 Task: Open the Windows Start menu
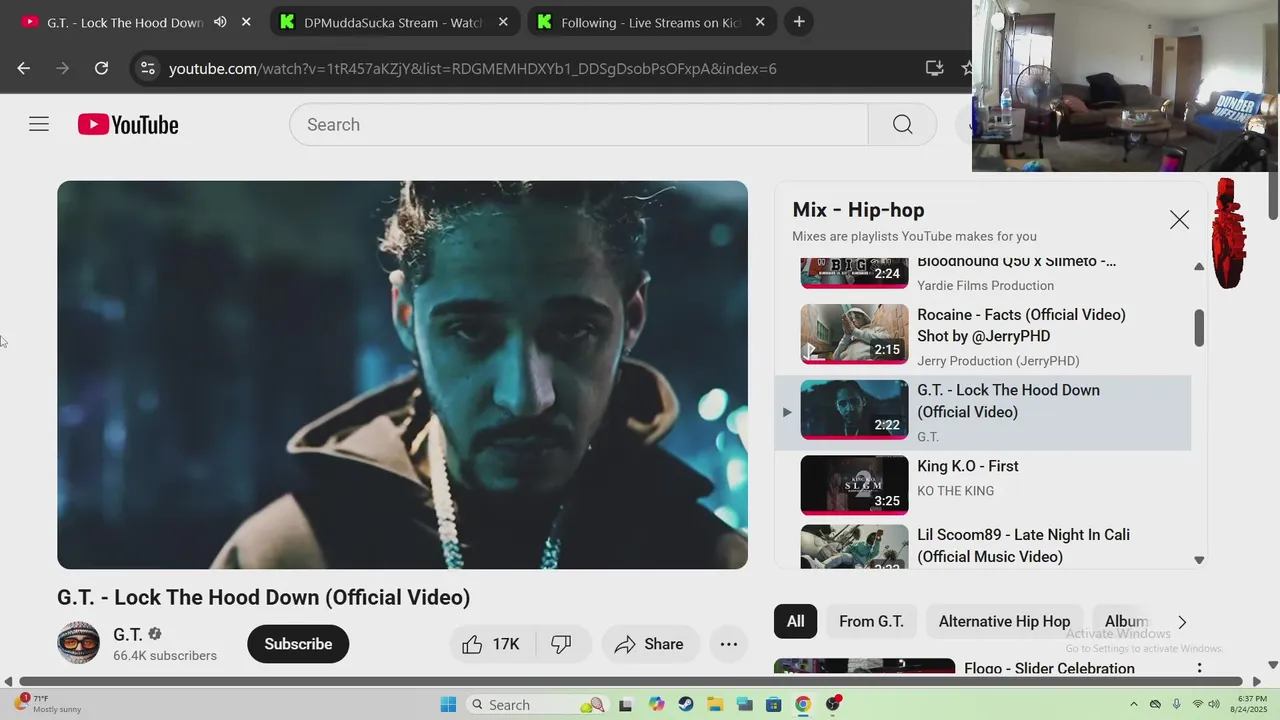(x=448, y=704)
